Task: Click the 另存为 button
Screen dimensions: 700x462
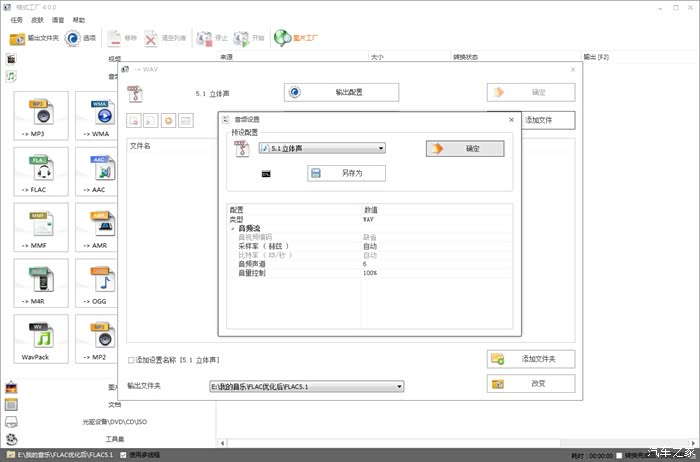Action: [346, 174]
